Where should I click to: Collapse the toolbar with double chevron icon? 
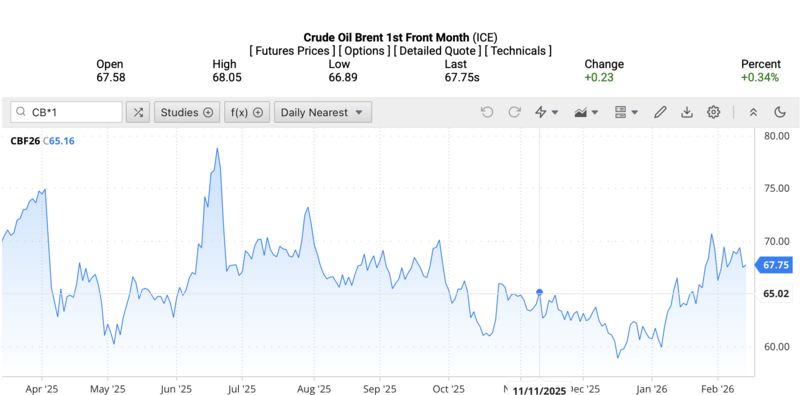[753, 112]
